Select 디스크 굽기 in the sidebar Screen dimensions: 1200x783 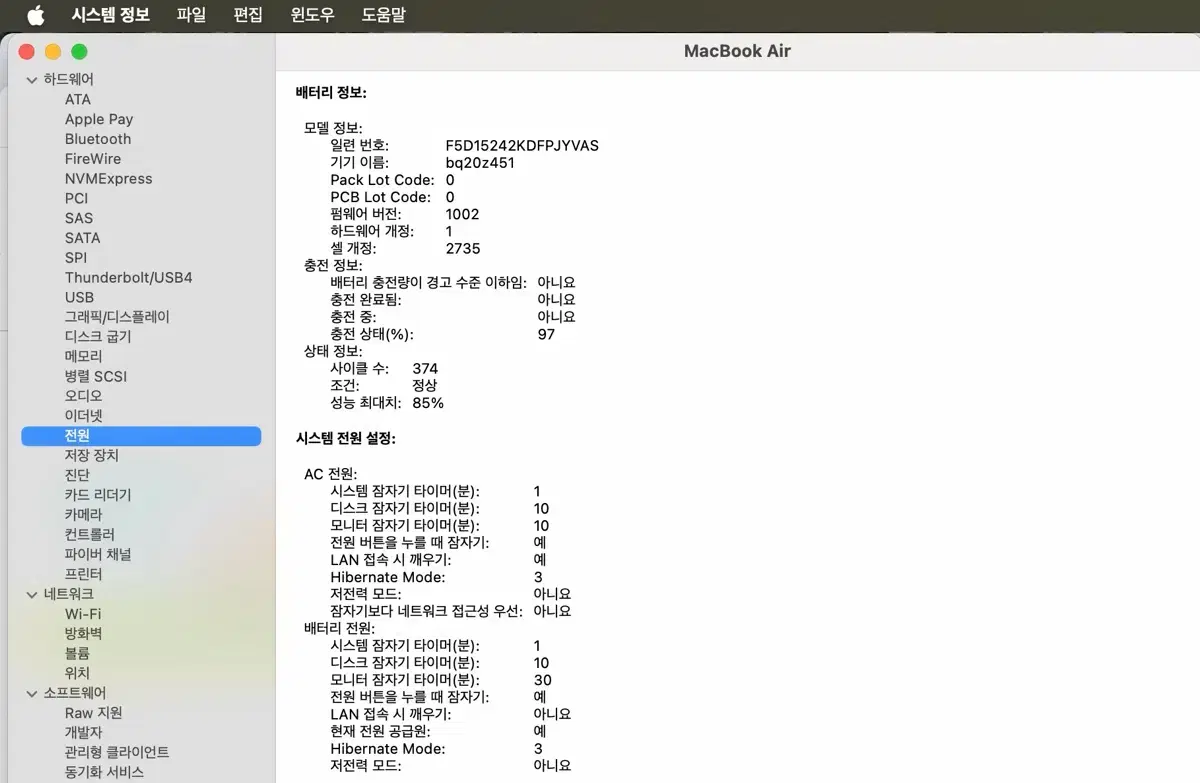(98, 337)
